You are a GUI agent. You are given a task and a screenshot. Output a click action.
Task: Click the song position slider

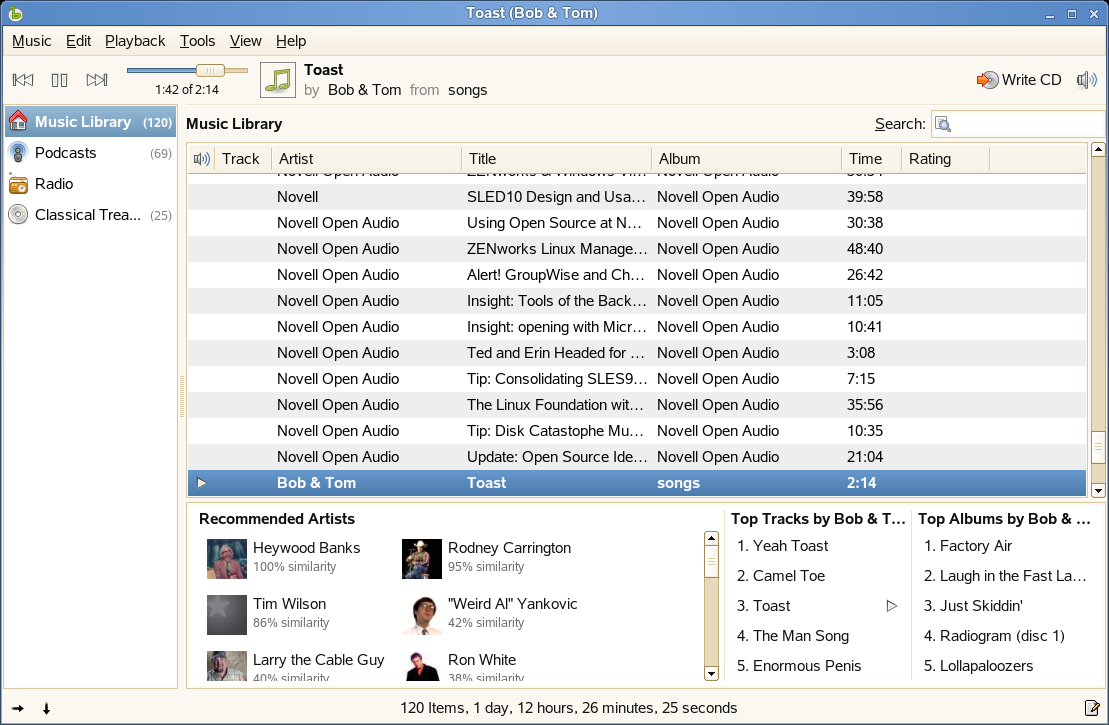(187, 70)
